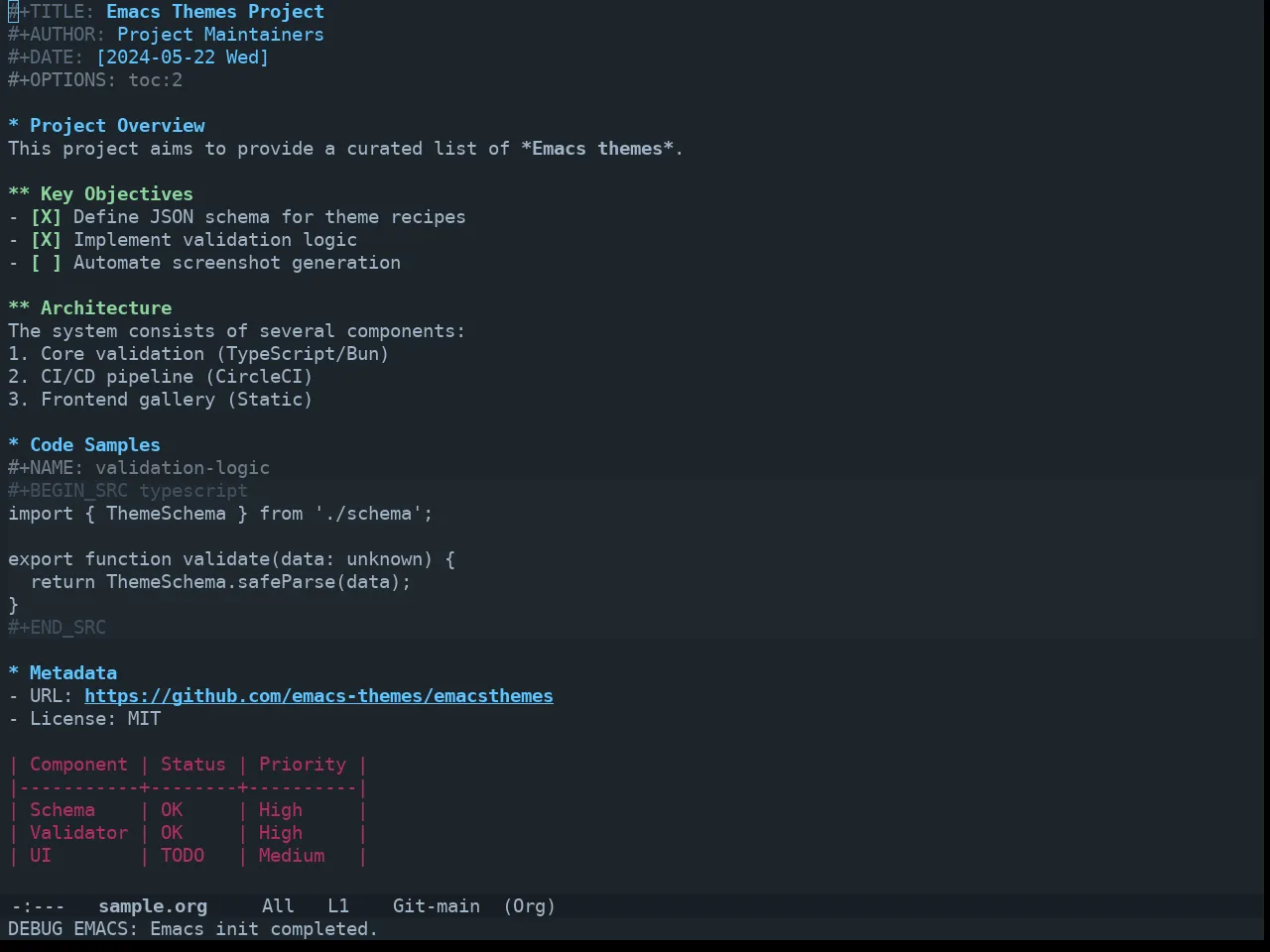Click the mode line status dashes indicator

(38, 906)
